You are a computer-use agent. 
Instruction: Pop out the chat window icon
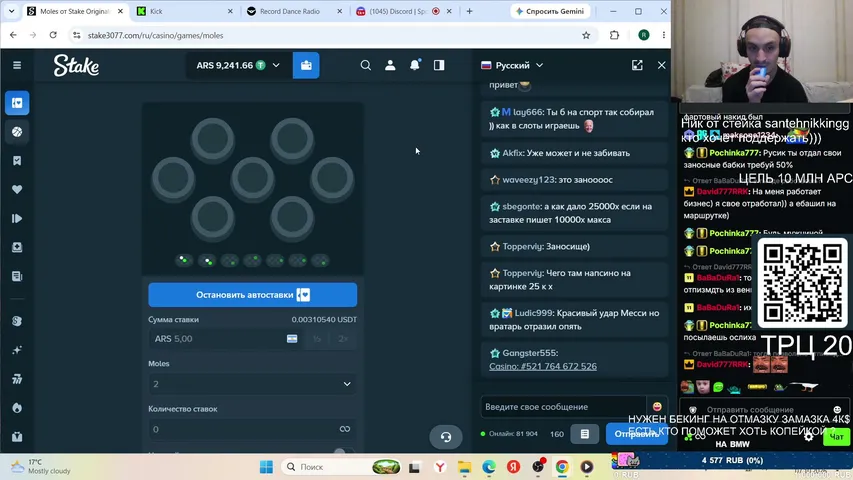click(x=637, y=65)
